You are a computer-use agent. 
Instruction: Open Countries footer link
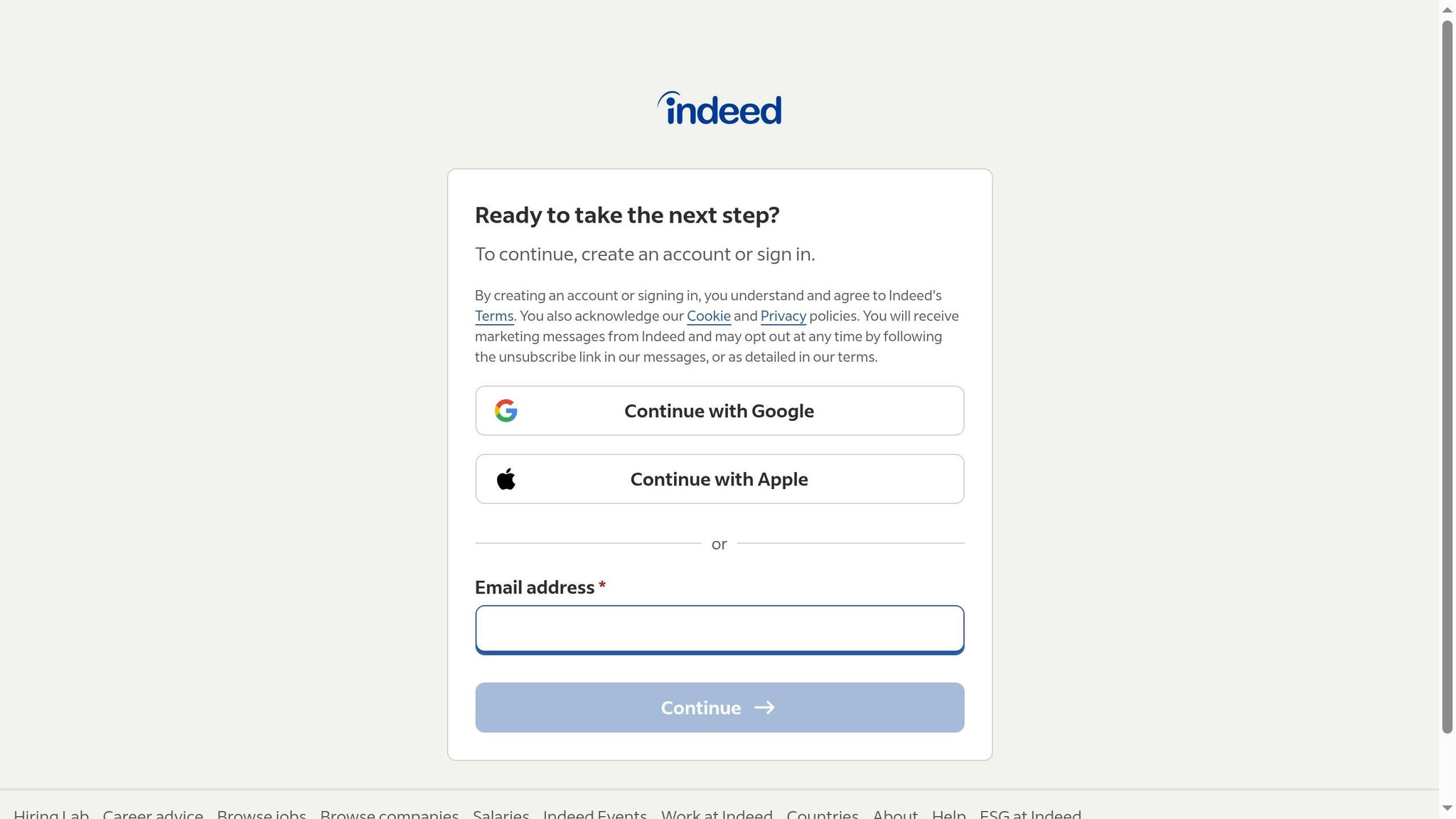tap(823, 814)
